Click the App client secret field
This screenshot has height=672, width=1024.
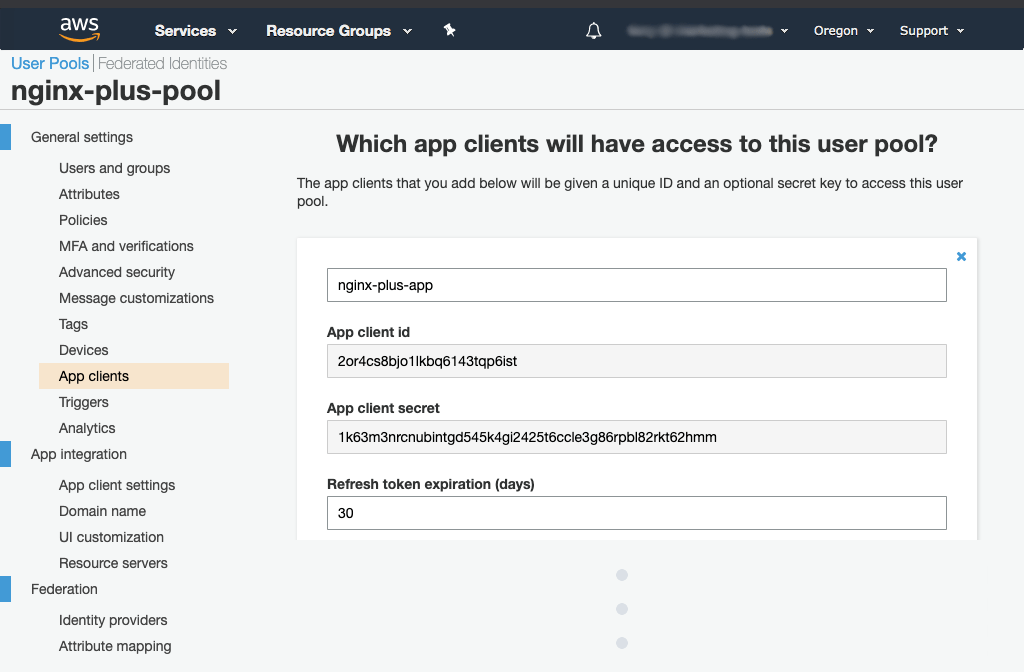636,437
